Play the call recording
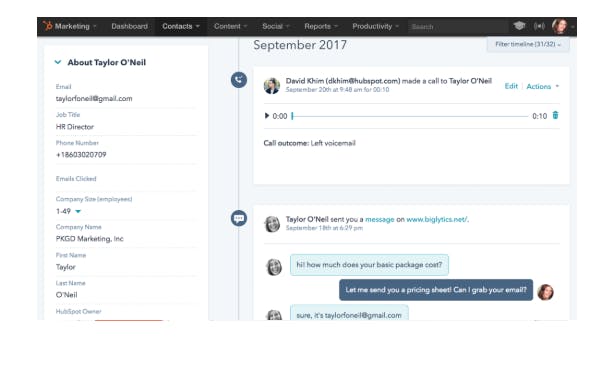 pyautogui.click(x=267, y=116)
